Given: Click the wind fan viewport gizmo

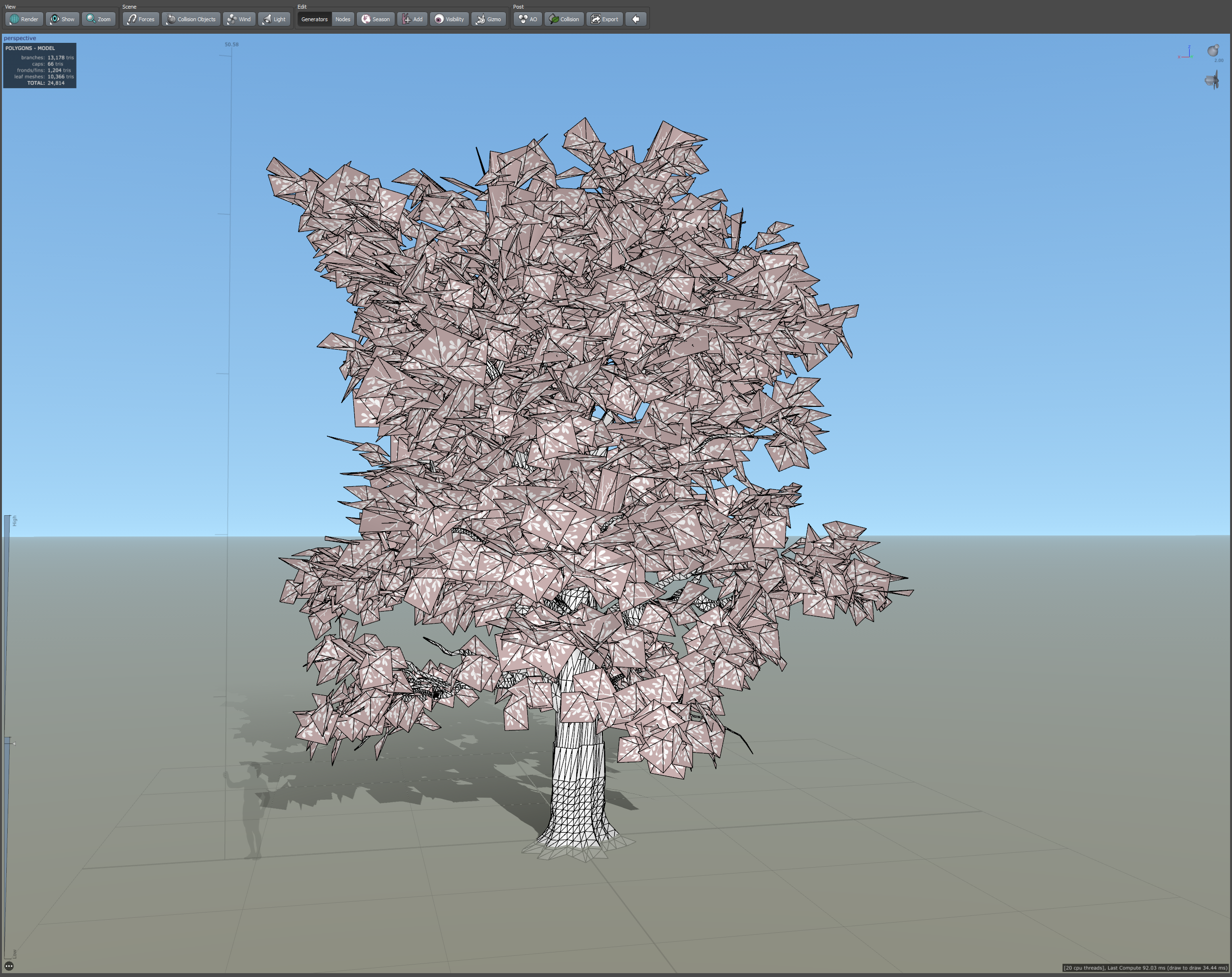Looking at the screenshot, I should (1212, 80).
